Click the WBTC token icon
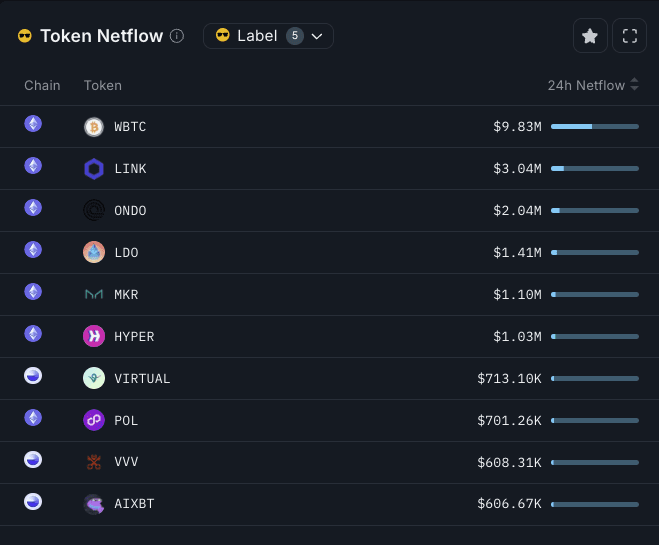Viewport: 659px width, 545px height. 94,127
